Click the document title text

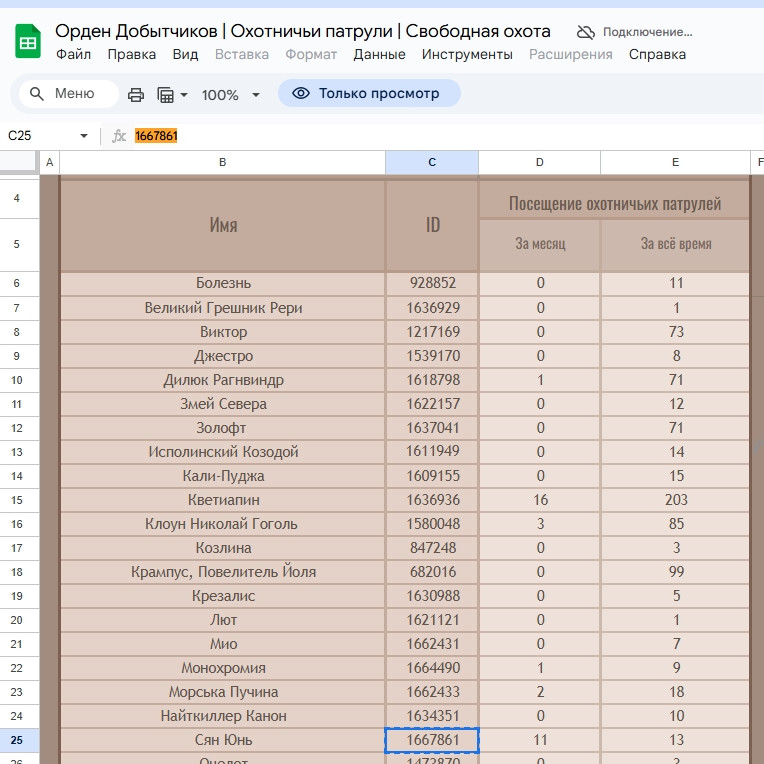click(x=303, y=31)
